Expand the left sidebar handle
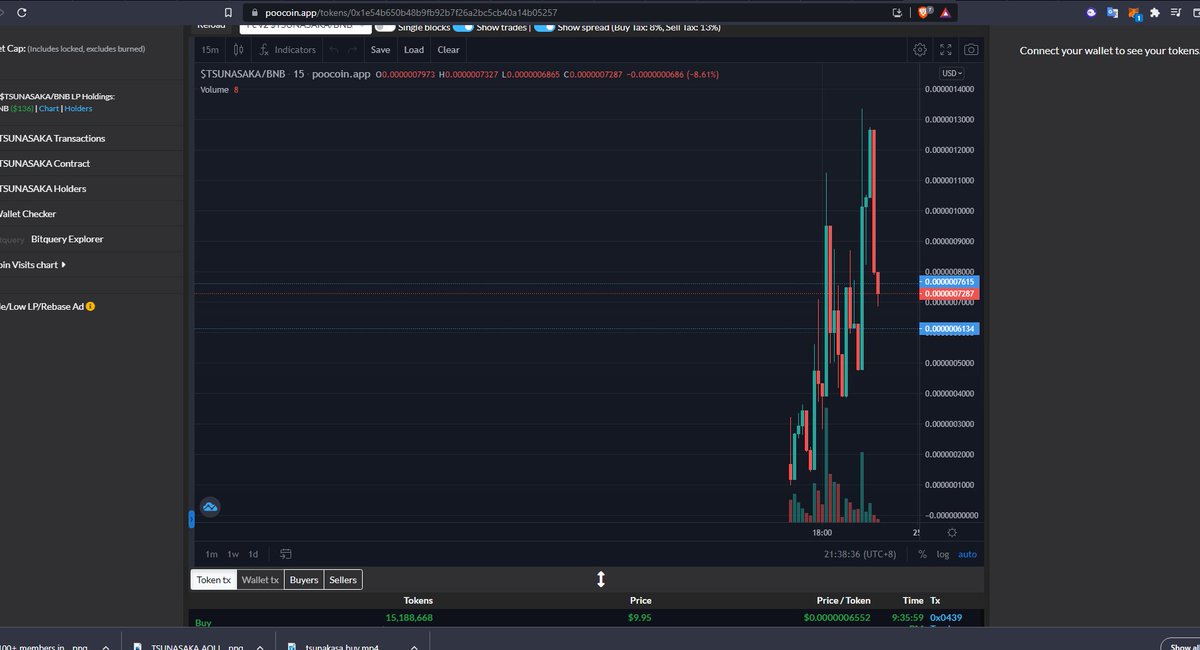This screenshot has height=650, width=1200. [x=191, y=519]
